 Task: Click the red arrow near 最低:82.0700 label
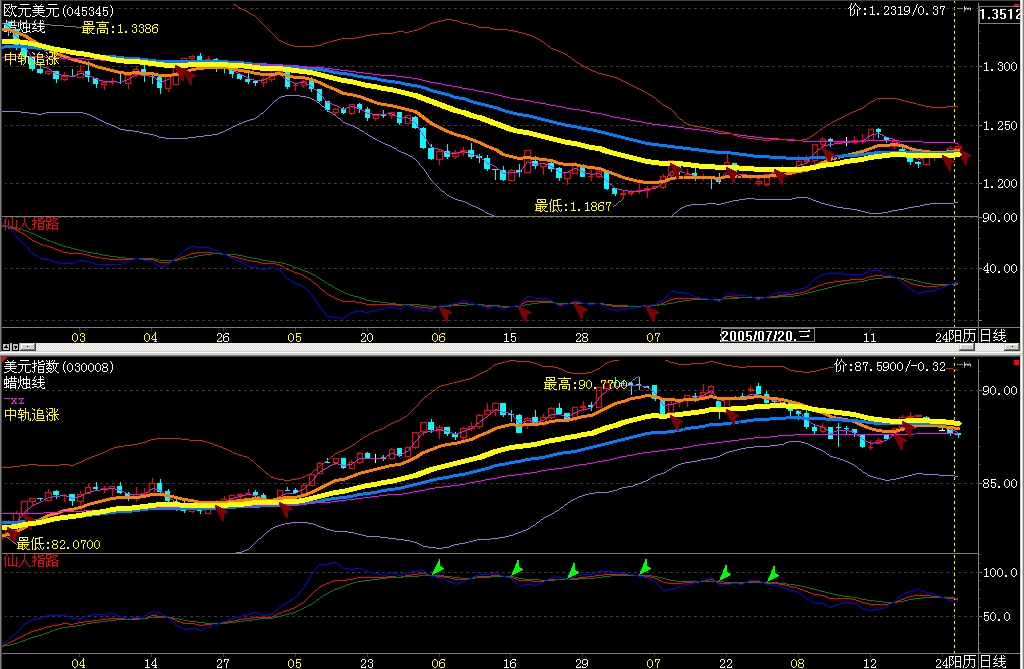click(x=11, y=536)
